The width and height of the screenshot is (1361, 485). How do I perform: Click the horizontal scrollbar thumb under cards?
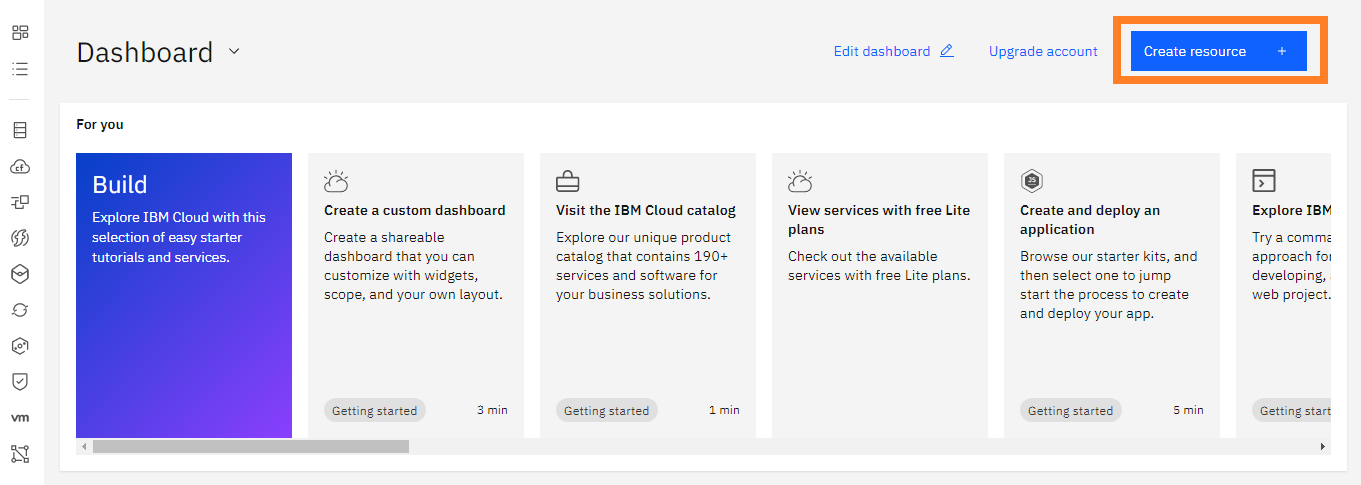(250, 447)
